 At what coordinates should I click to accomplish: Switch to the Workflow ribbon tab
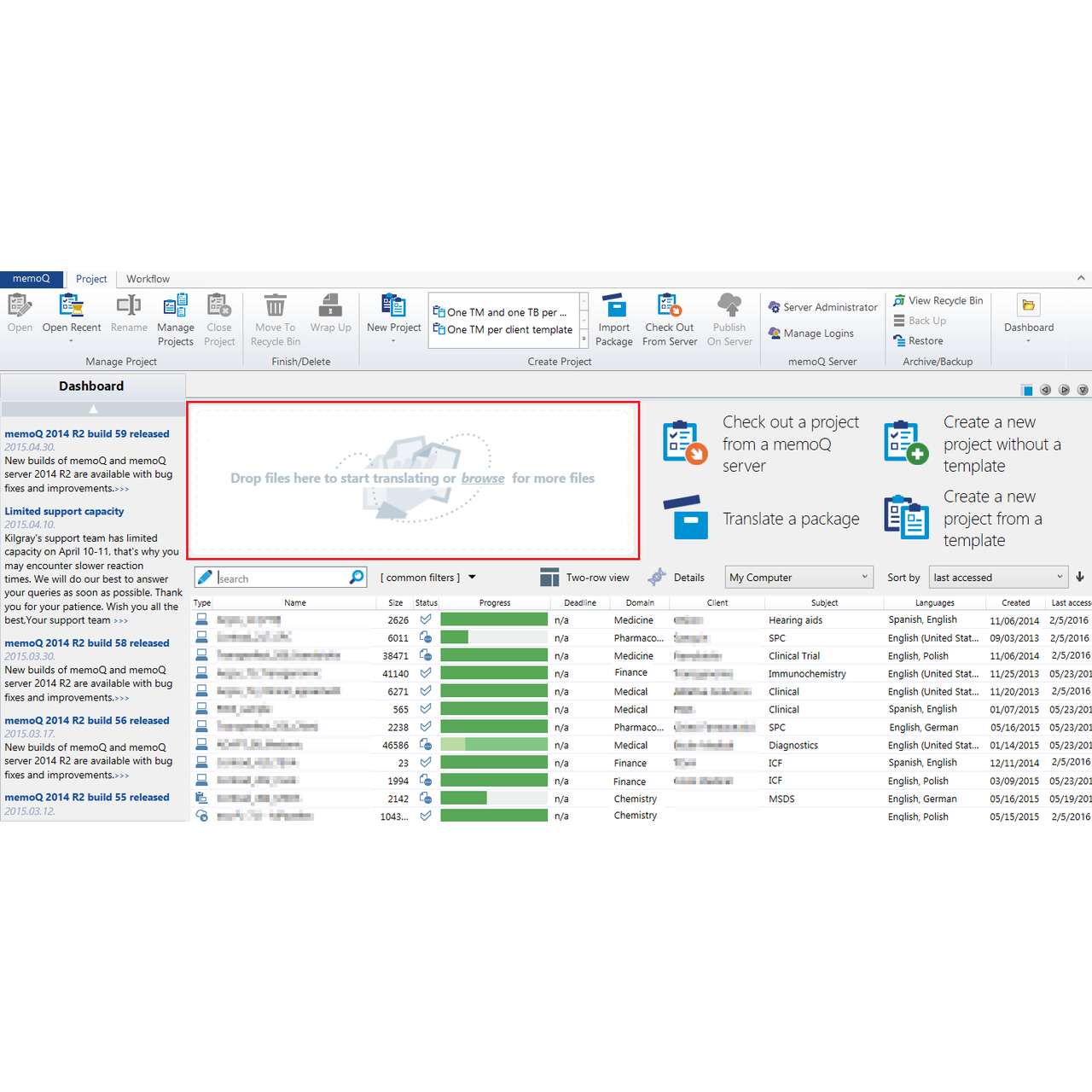click(x=148, y=278)
